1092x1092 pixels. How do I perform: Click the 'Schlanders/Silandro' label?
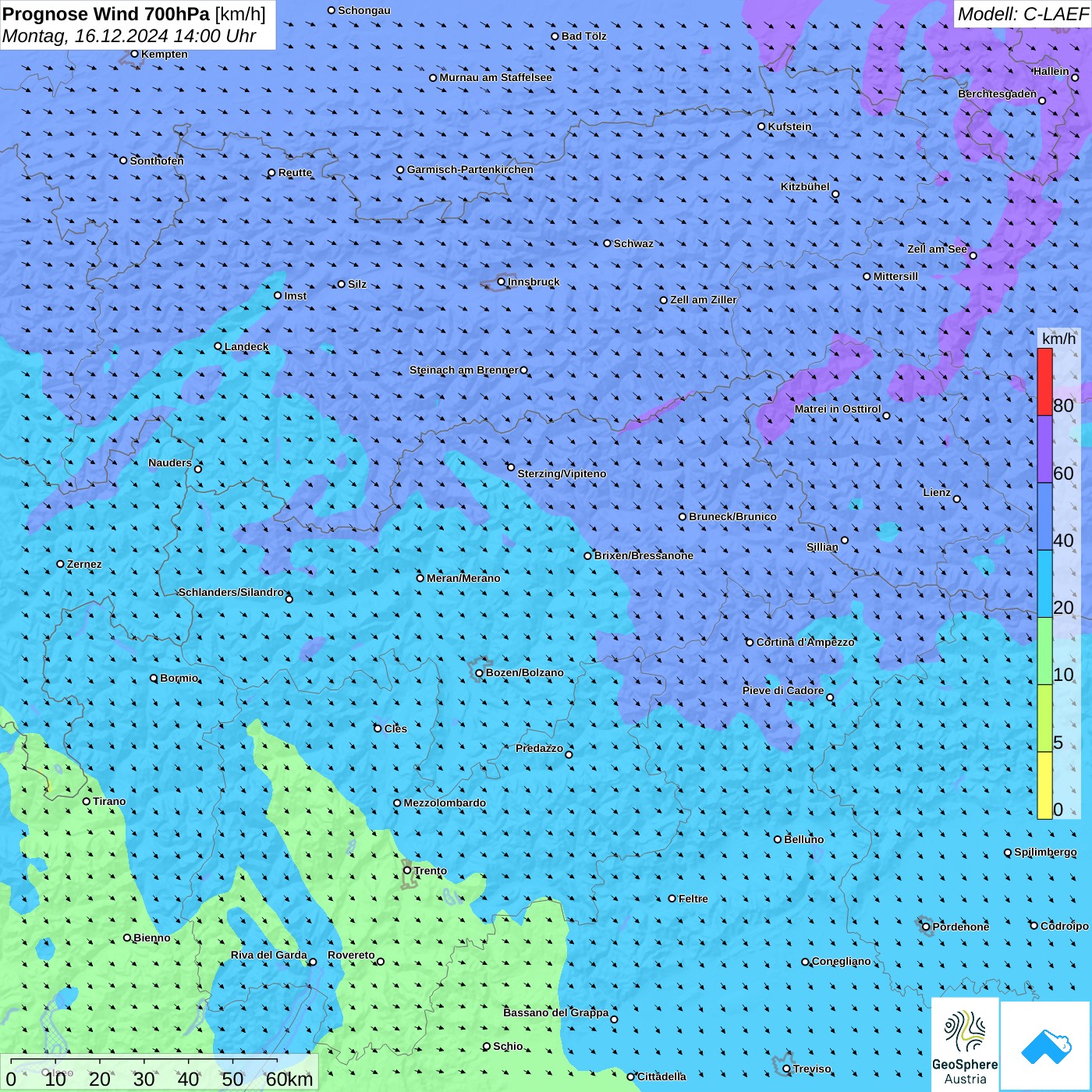231,592
